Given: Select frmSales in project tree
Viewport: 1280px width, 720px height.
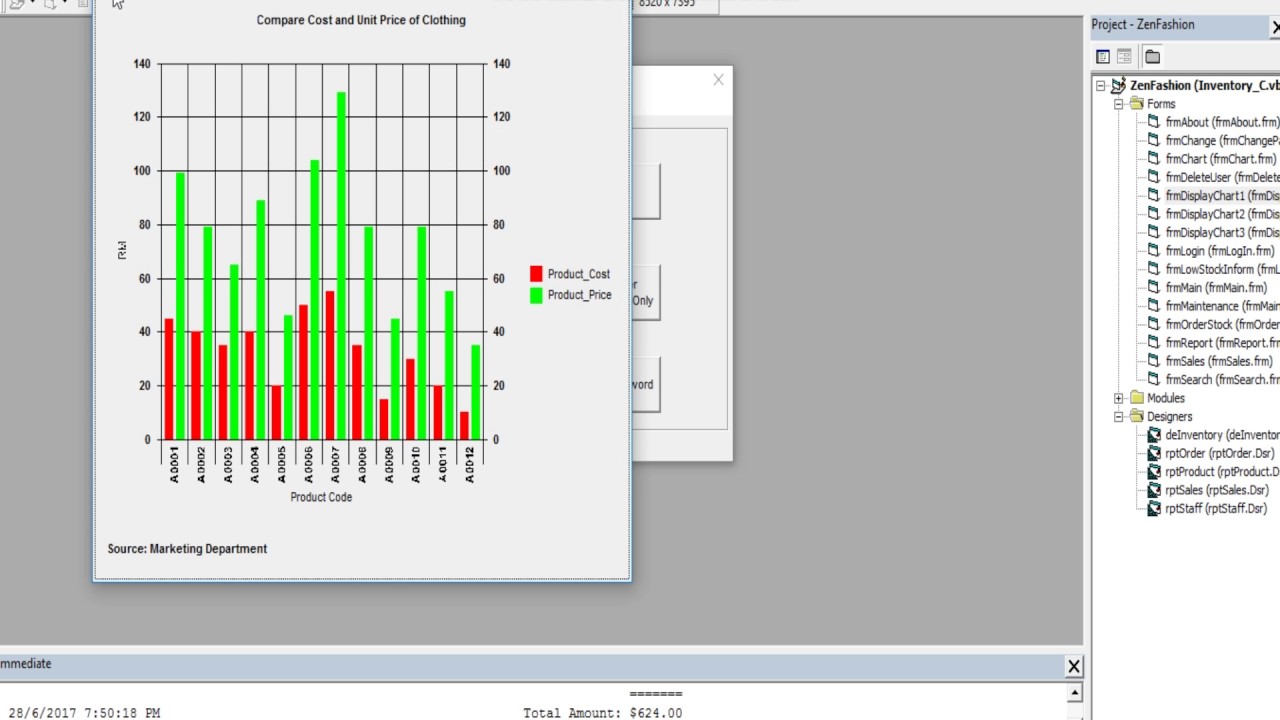Looking at the screenshot, I should click(x=1219, y=361).
